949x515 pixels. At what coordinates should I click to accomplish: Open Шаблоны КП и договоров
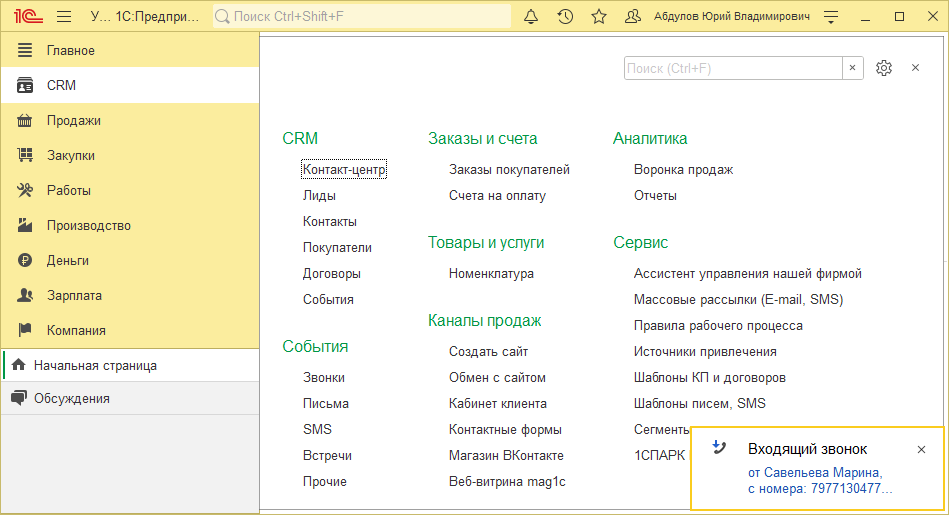coord(709,378)
